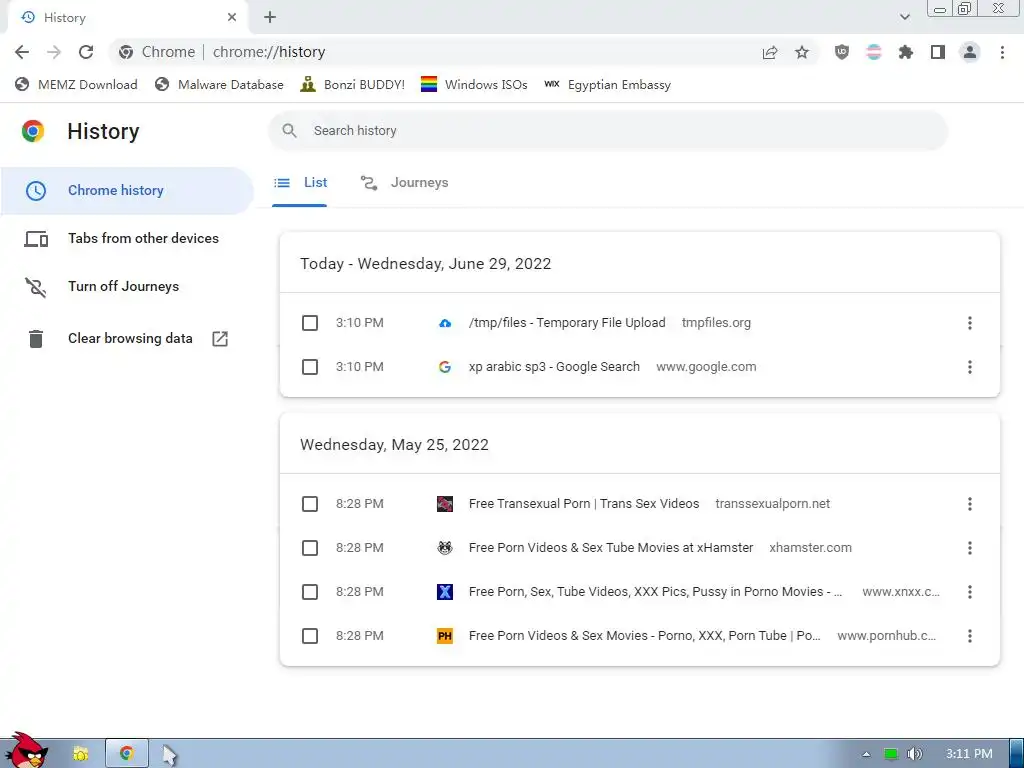
Task: Open the Windows ISOs bookmark
Action: tap(474, 84)
